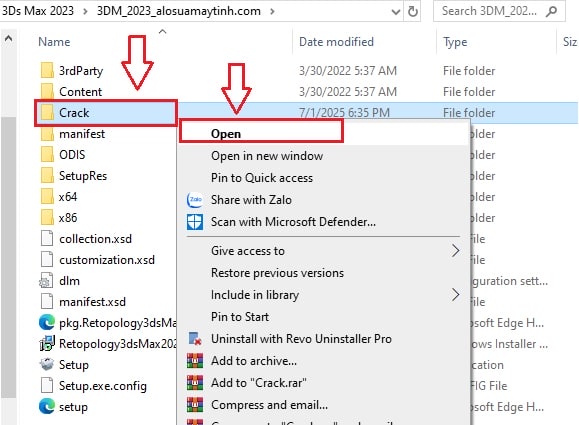The height and width of the screenshot is (425, 579).
Task: Choose Add to "Crack.rar" option
Action: pyautogui.click(x=258, y=383)
